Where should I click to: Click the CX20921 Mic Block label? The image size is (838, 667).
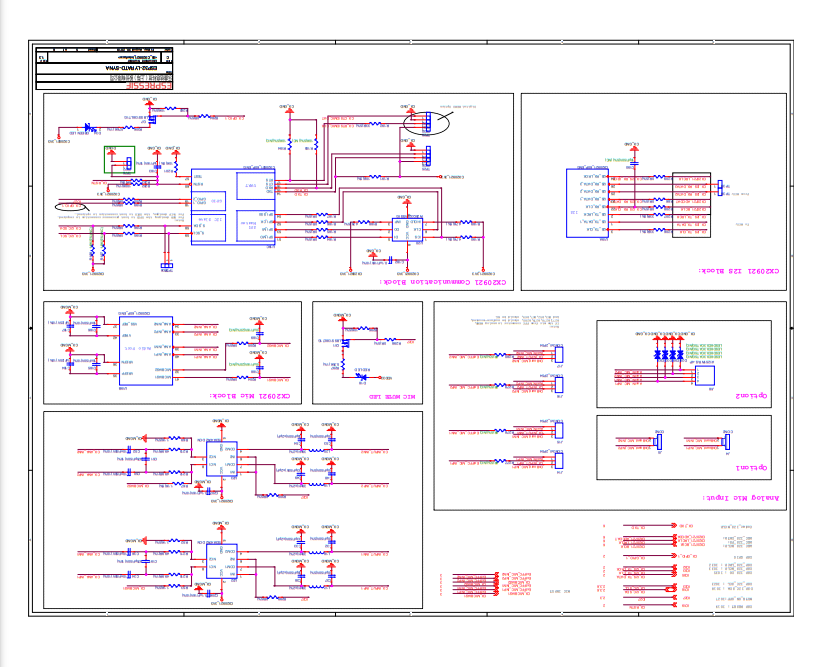coord(250,396)
